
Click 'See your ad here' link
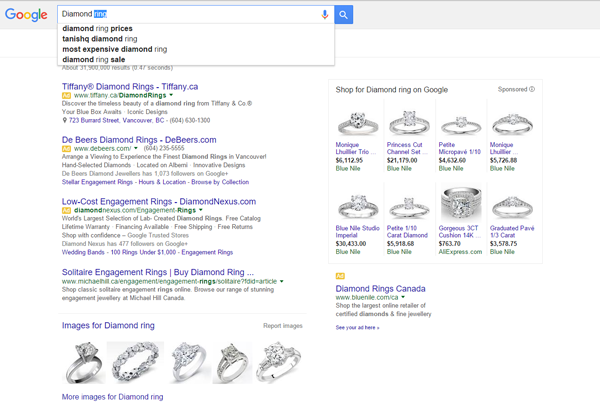[x=357, y=327]
